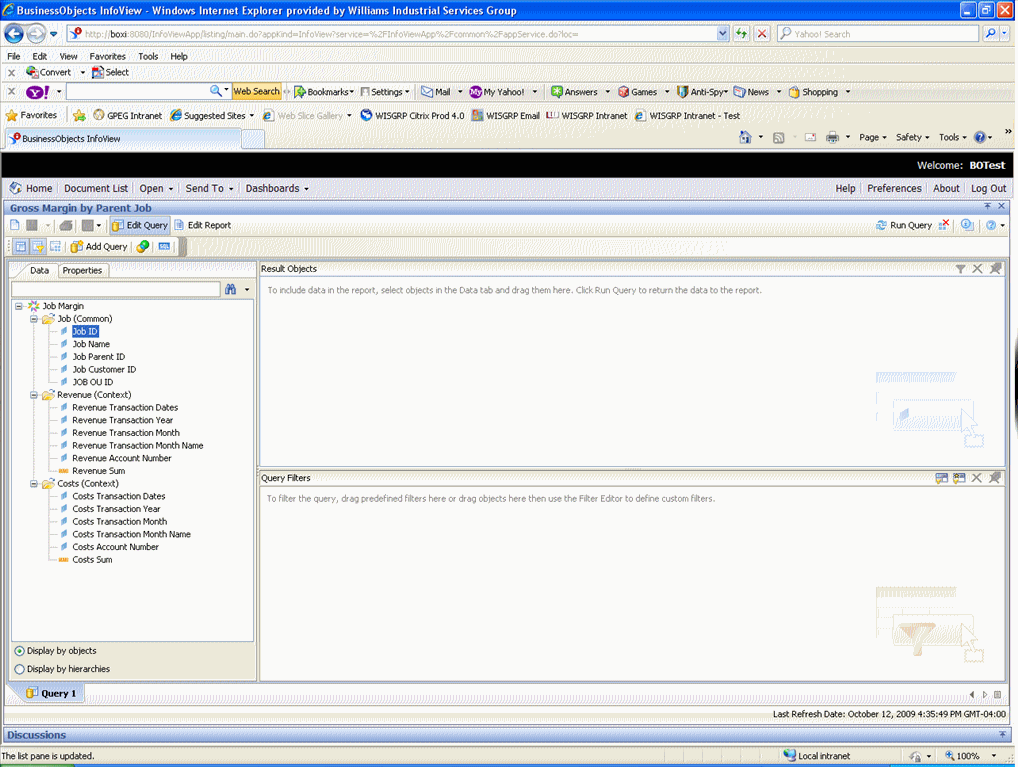Collapse the Job Margin universe node
The height and width of the screenshot is (767, 1018).
[x=19, y=306]
